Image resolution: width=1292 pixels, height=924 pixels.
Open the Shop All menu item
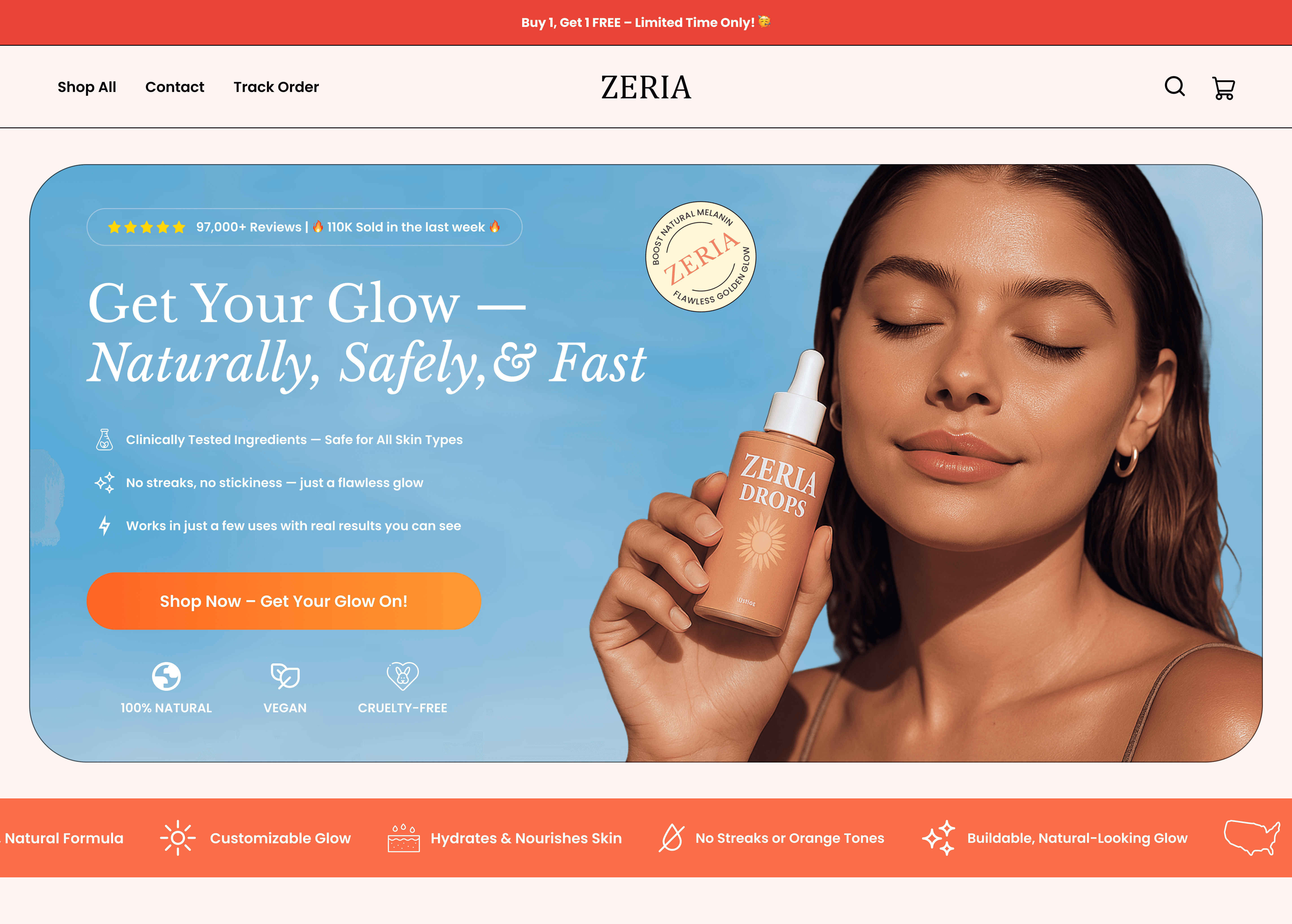(x=87, y=87)
